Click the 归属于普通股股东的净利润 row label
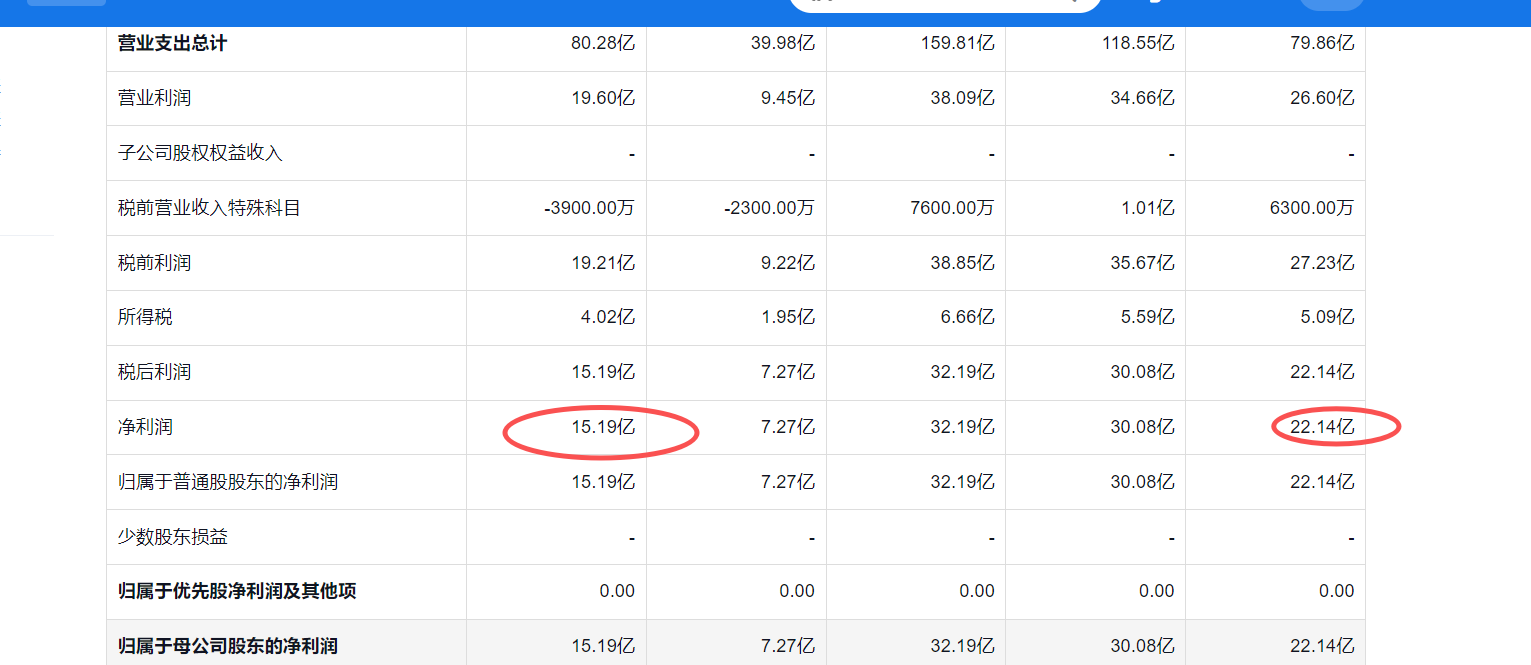1531x665 pixels. pos(228,482)
